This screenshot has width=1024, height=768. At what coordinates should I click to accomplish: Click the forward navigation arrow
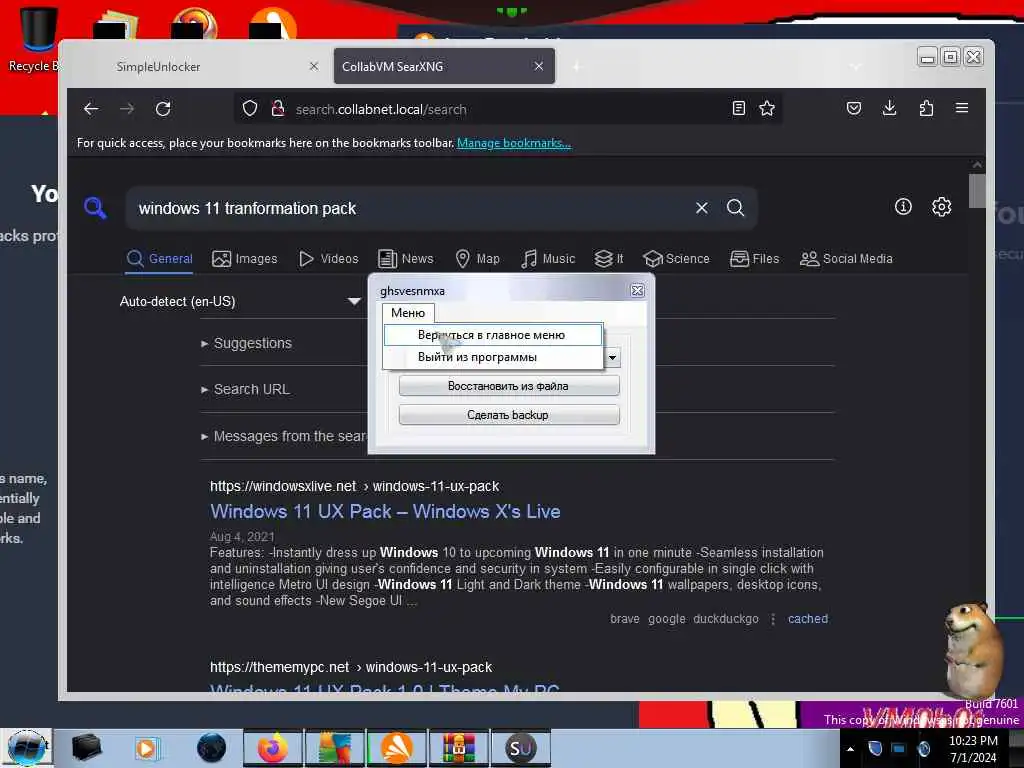(x=127, y=108)
